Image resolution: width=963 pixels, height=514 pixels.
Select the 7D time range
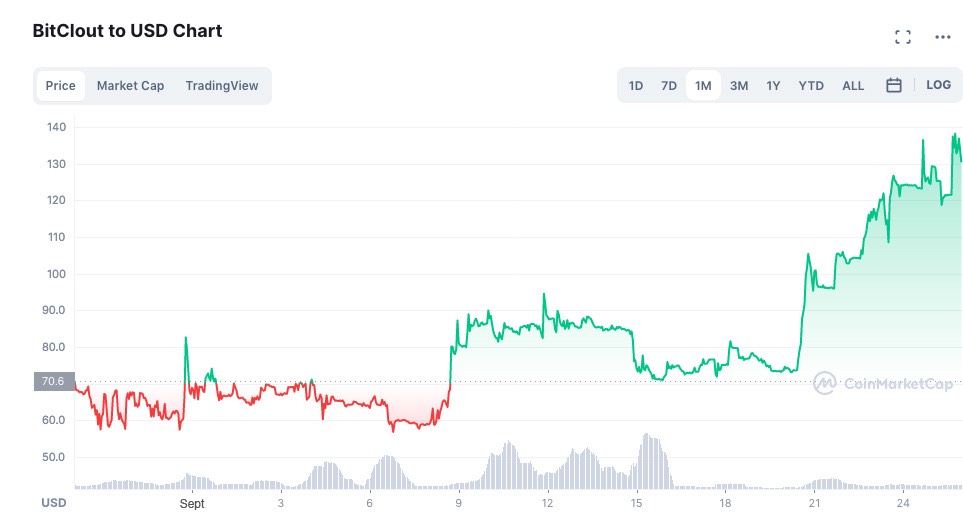669,86
